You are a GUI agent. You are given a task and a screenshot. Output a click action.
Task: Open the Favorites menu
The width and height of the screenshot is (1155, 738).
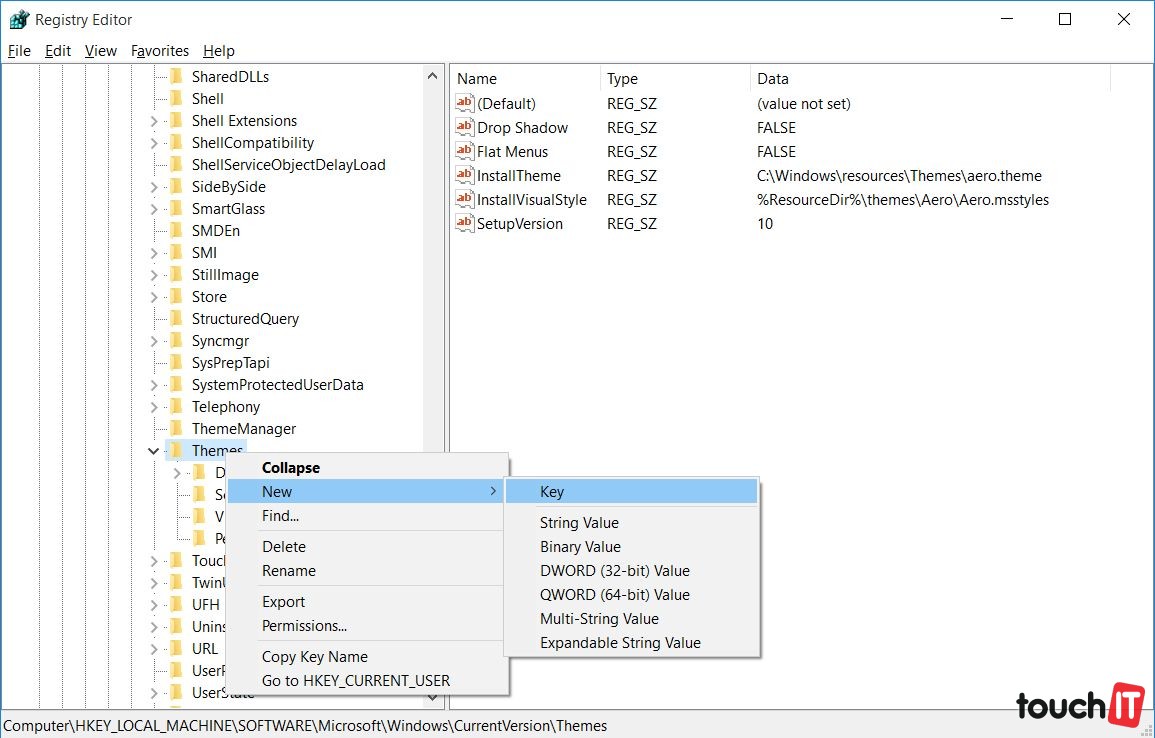coord(159,51)
